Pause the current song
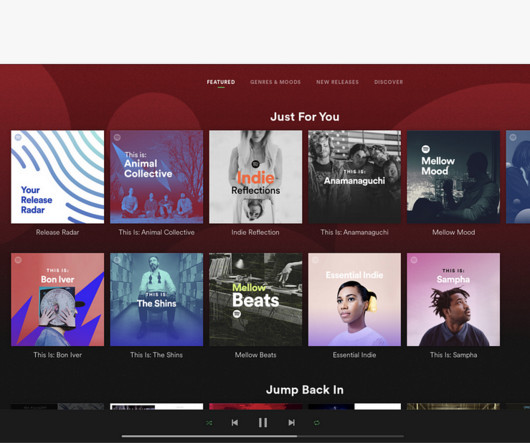530x443 pixels. click(x=263, y=423)
